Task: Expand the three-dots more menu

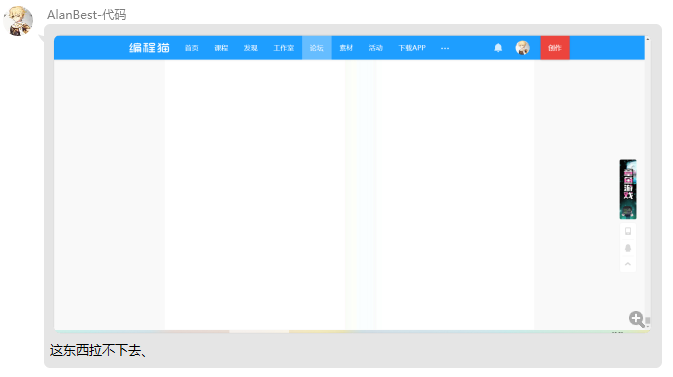Action: [445, 48]
